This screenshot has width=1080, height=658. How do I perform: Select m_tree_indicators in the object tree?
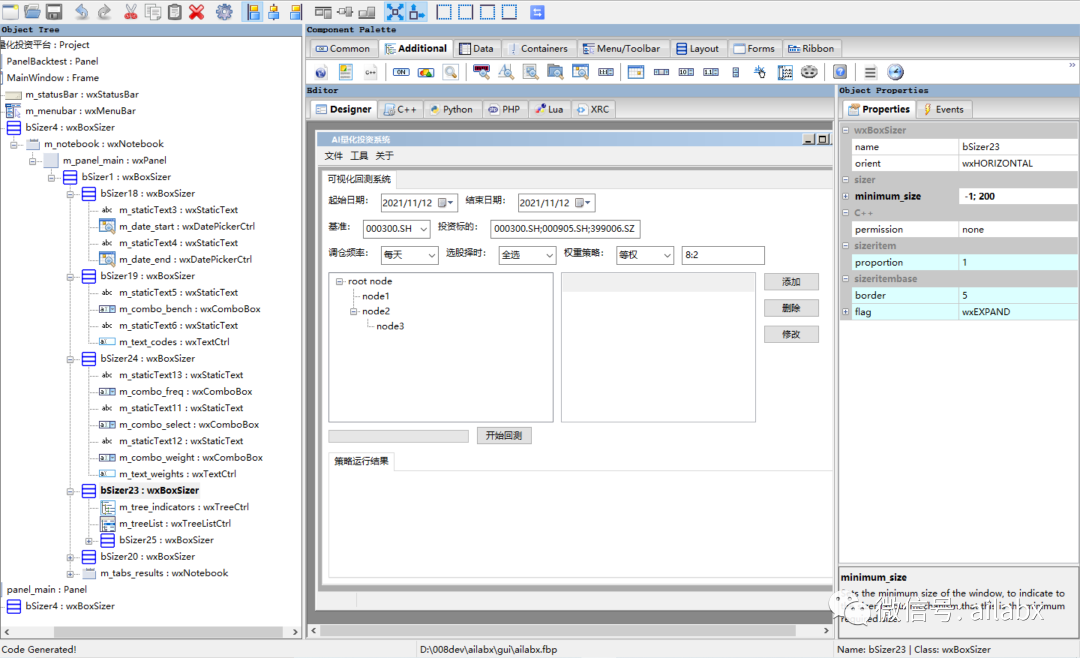pyautogui.click(x=183, y=507)
